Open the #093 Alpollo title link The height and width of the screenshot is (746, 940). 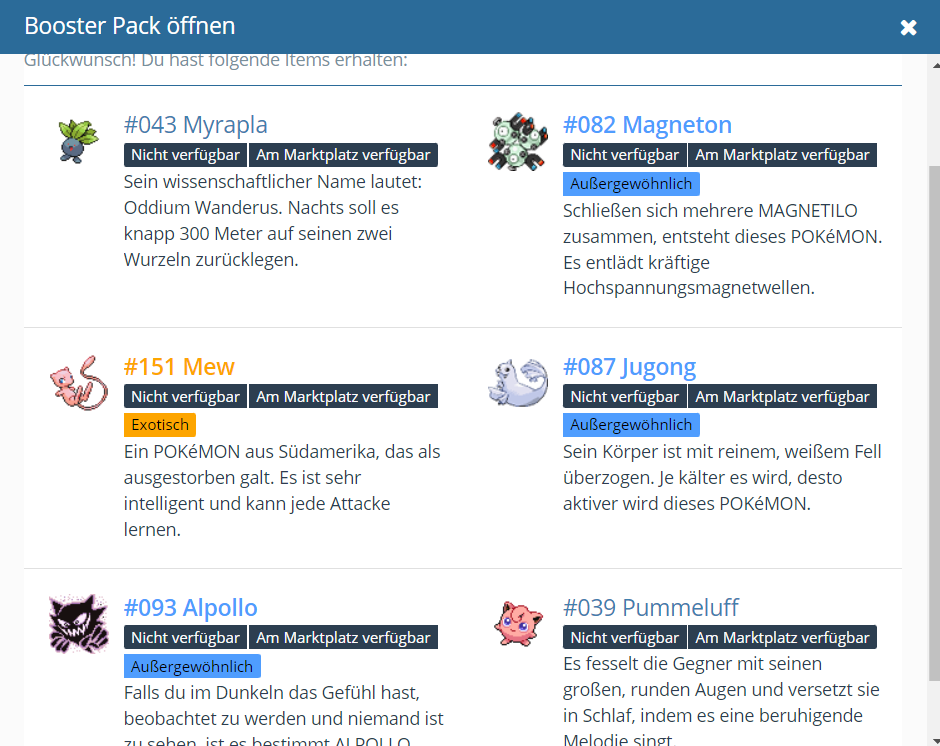point(190,608)
